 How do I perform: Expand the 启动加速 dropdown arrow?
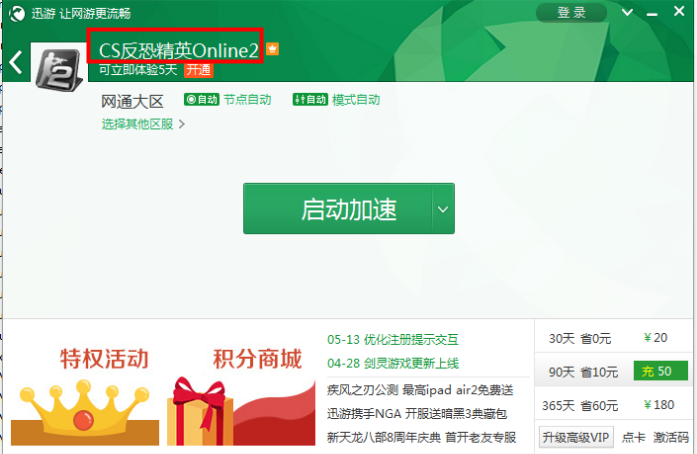443,209
